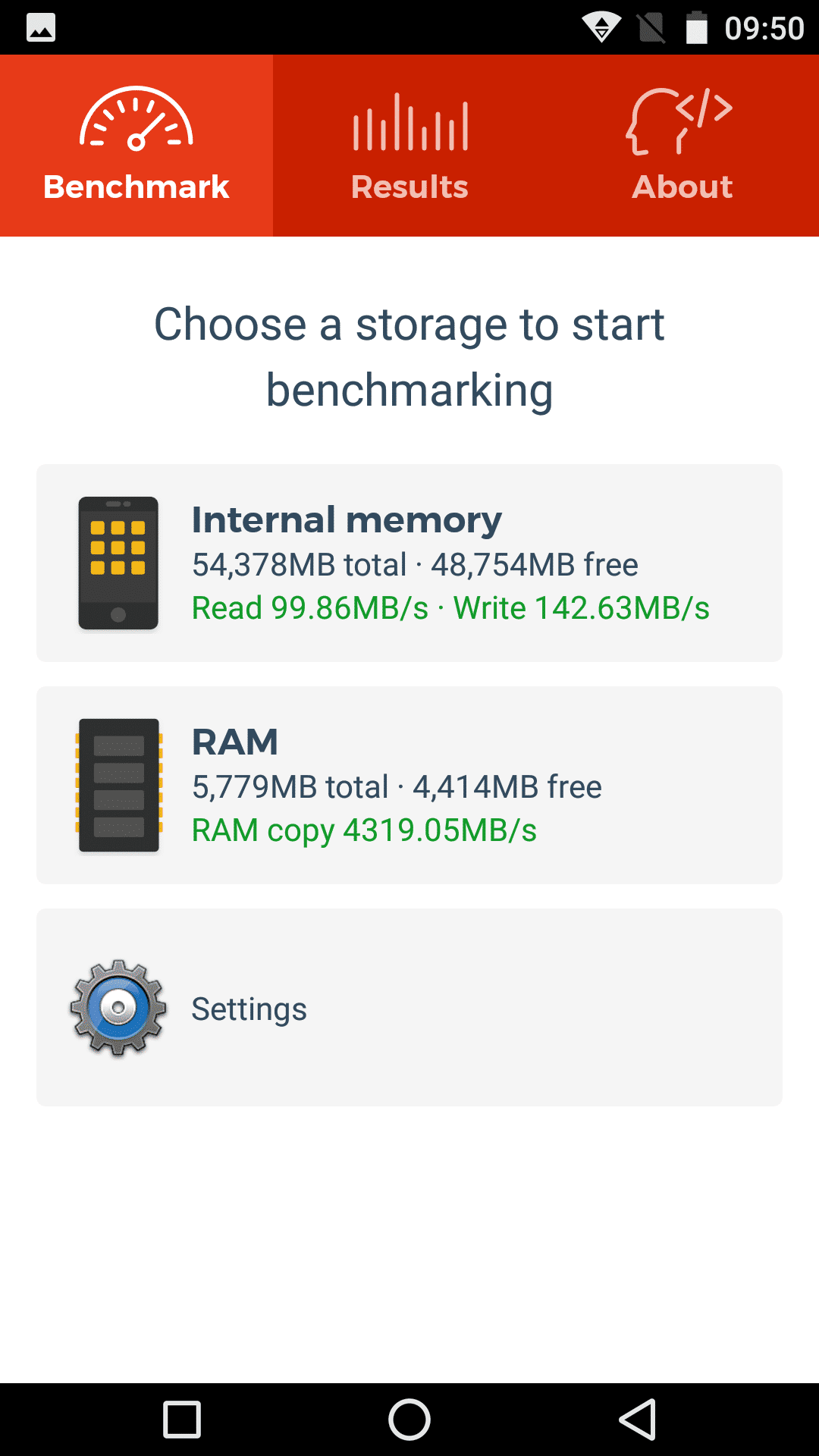Screen dimensions: 819x1456
Task: Tap the recent apps square button
Action: [182, 1420]
